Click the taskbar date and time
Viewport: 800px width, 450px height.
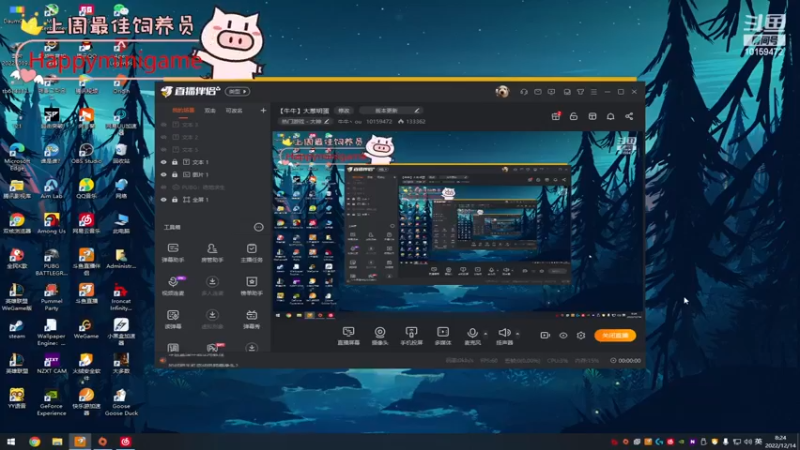780,442
